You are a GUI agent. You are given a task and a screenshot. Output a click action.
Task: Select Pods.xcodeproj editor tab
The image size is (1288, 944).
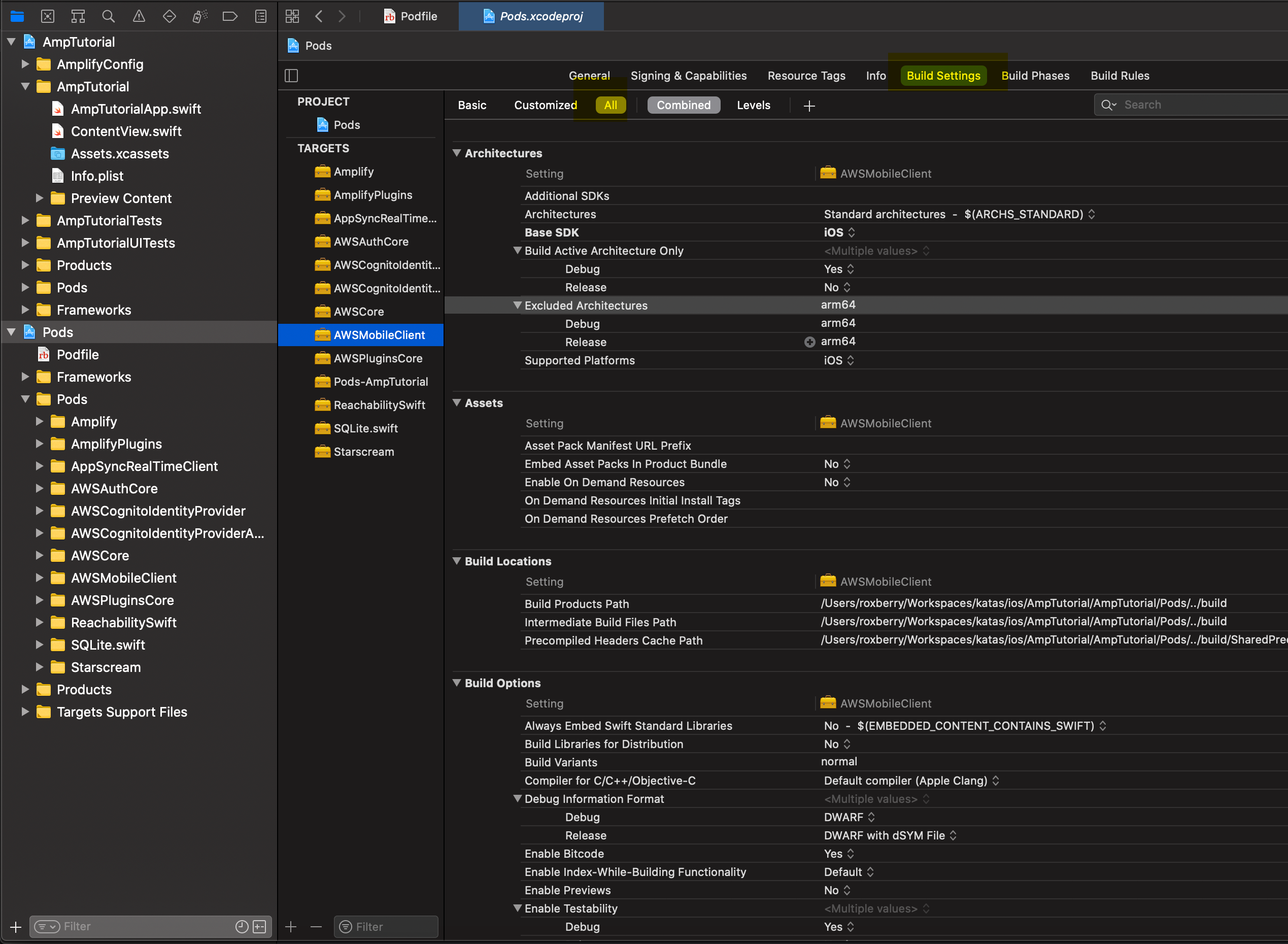(531, 17)
